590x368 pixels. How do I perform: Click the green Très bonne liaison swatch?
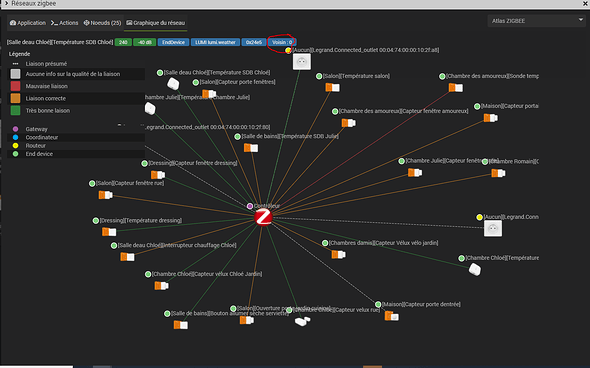click(15, 111)
